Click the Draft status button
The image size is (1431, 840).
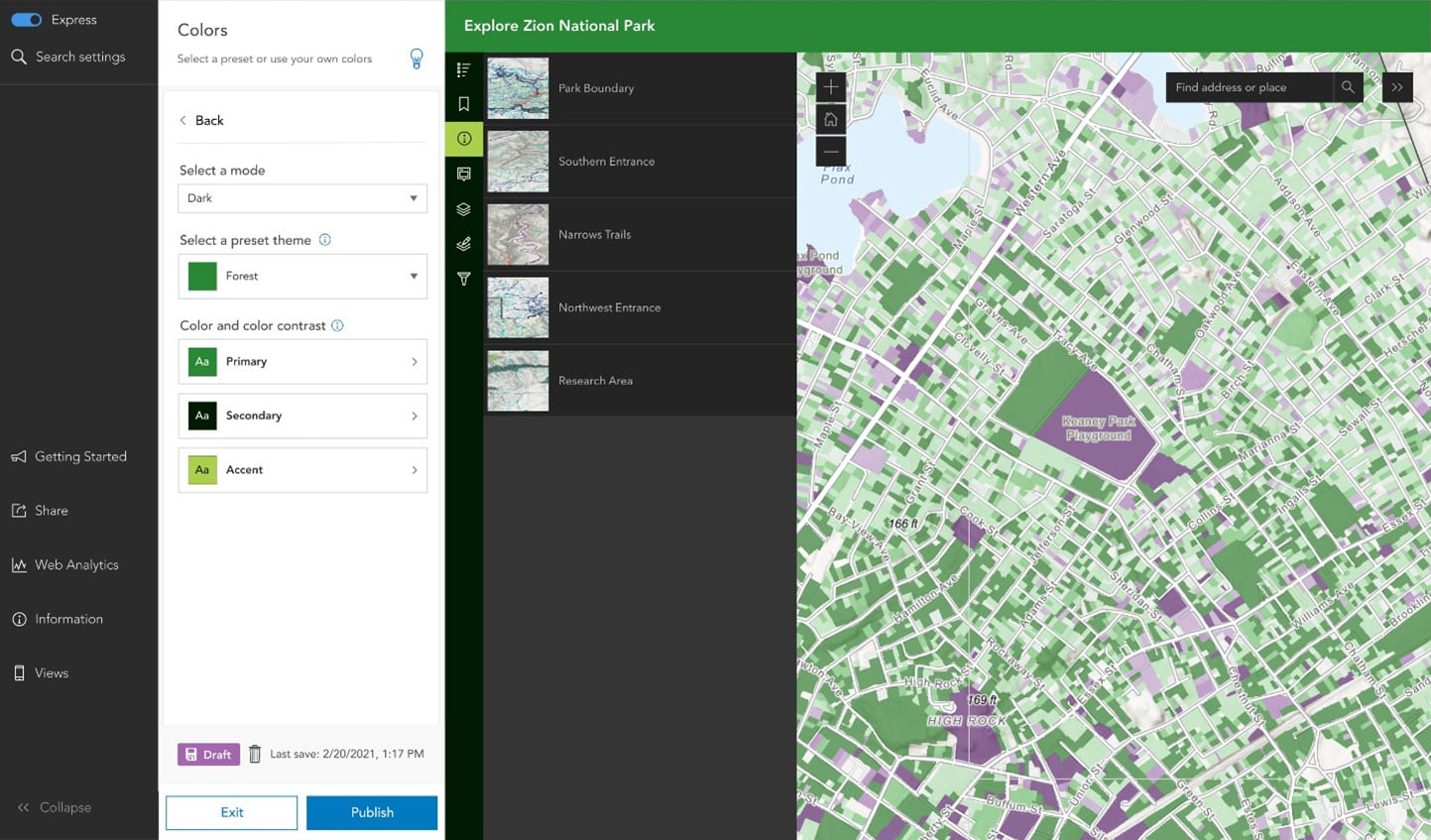[208, 755]
